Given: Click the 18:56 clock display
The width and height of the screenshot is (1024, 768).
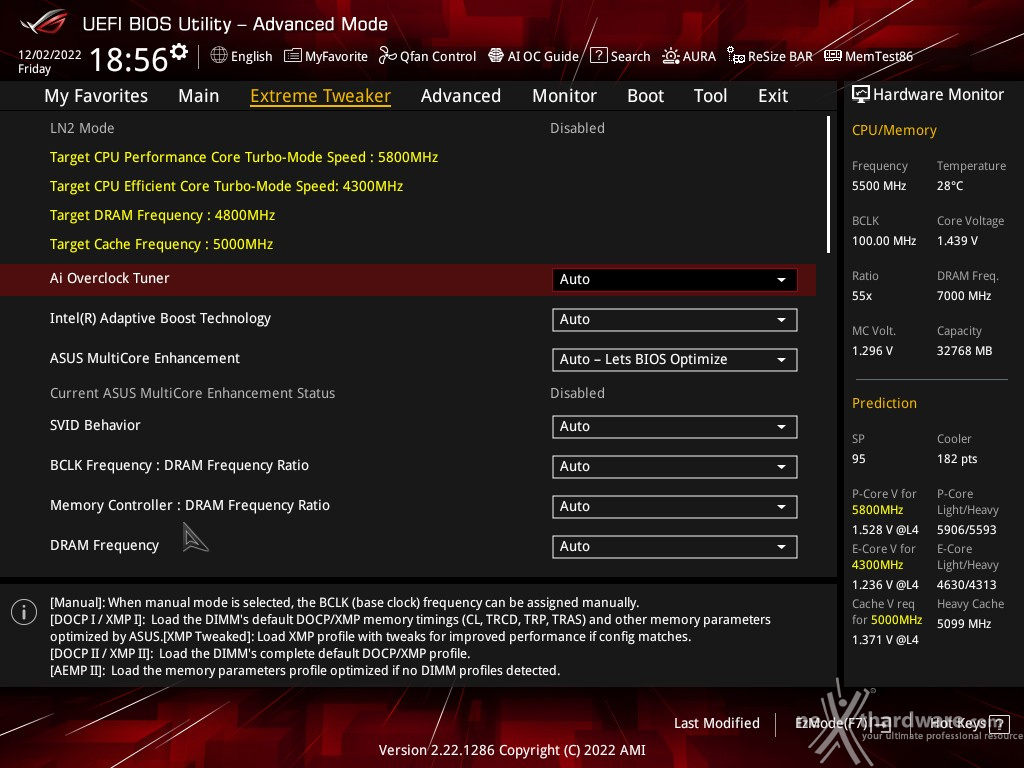Looking at the screenshot, I should (x=129, y=59).
